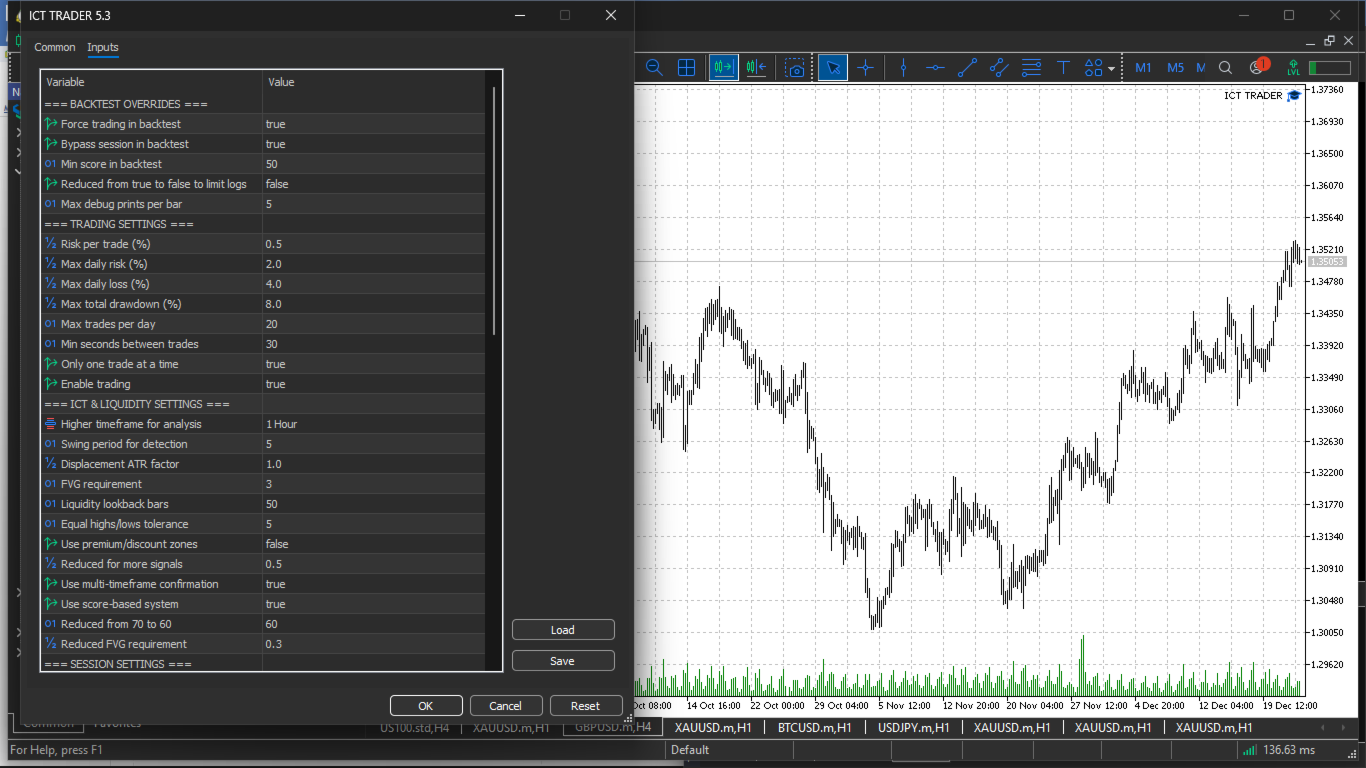Select the 'Only one trade at a time' value
The height and width of the screenshot is (768, 1366).
point(374,364)
